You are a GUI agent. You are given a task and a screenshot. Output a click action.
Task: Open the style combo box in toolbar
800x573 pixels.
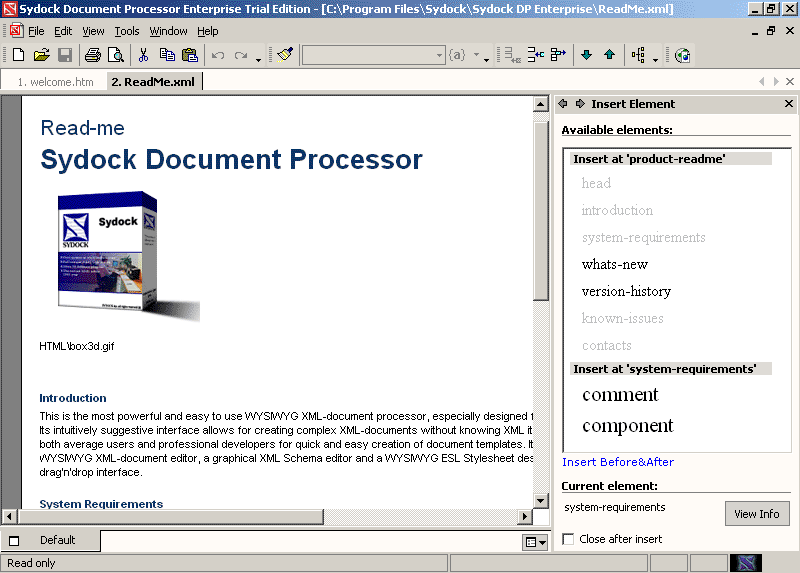coord(373,55)
